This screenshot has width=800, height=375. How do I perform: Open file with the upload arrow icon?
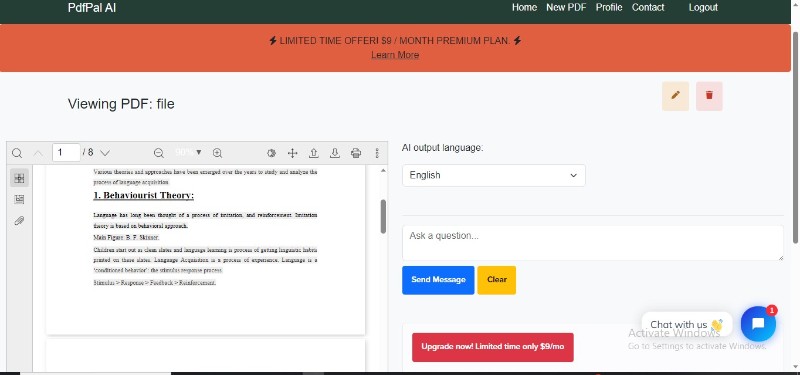click(314, 153)
